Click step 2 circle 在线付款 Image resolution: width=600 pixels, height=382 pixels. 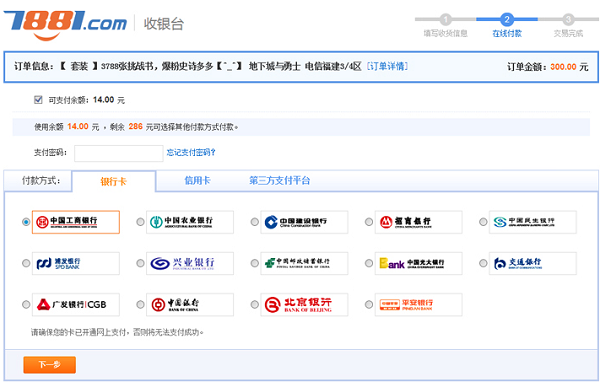click(x=507, y=19)
